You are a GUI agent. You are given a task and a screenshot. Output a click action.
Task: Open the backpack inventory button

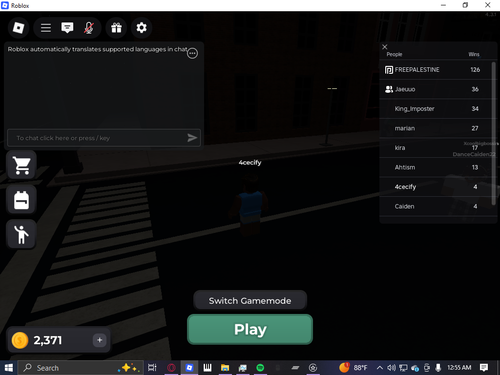tap(22, 200)
